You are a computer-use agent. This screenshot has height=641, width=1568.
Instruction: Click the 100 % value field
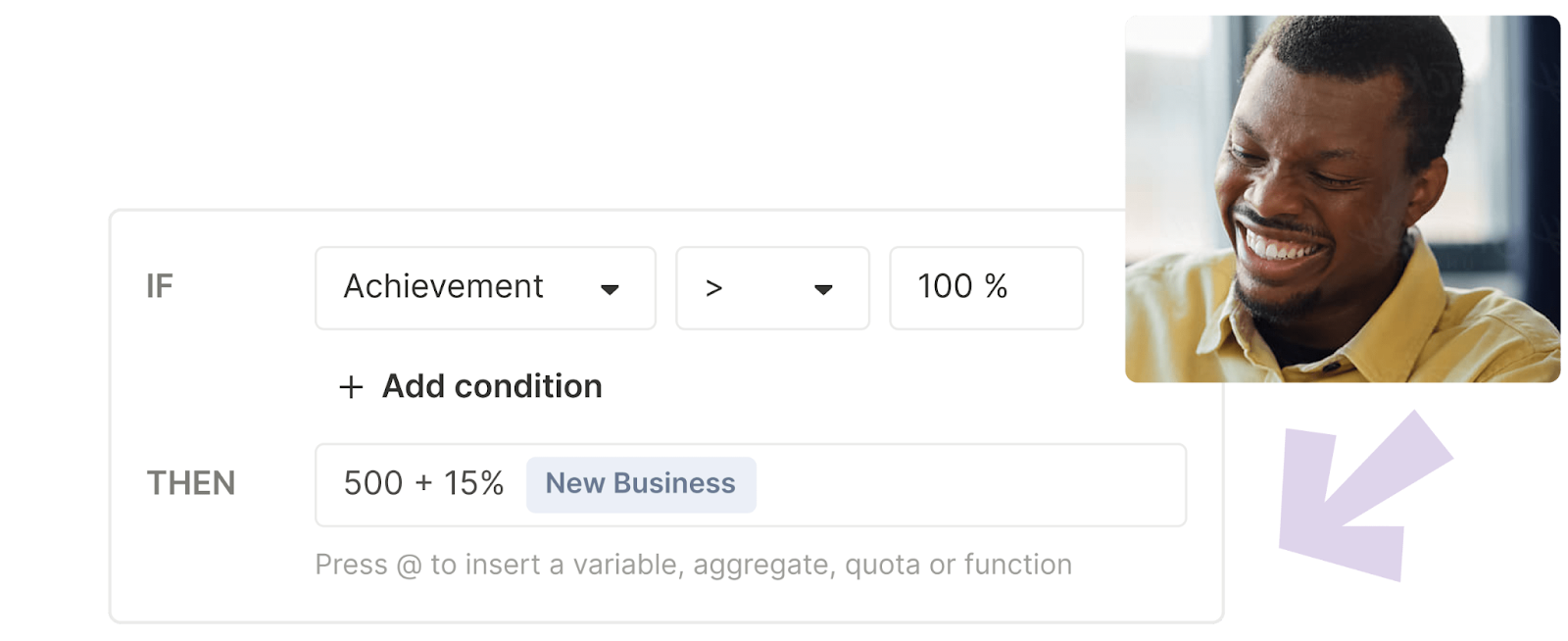986,288
